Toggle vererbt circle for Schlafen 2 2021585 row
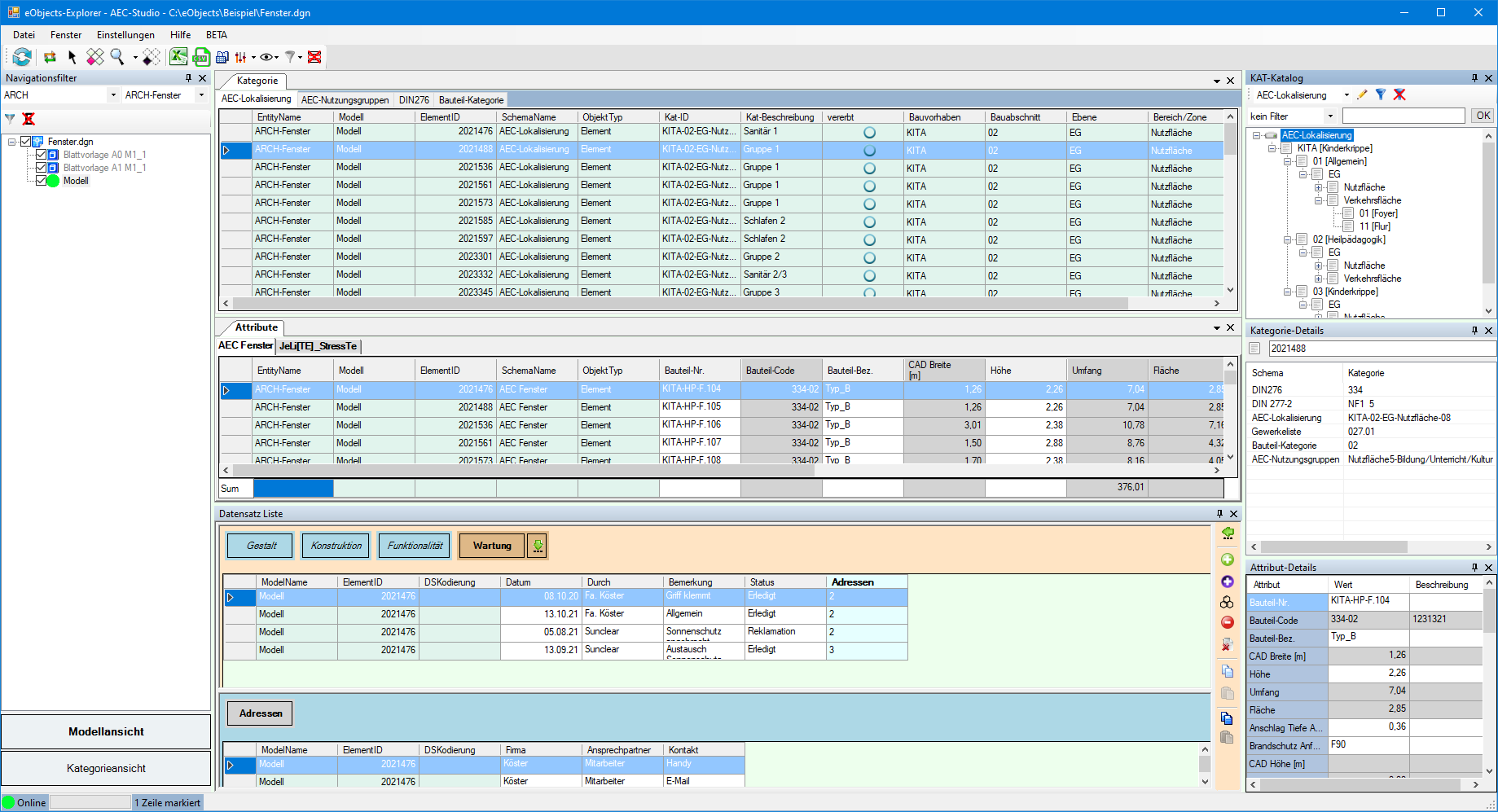This screenshot has width=1498, height=812. (x=869, y=222)
